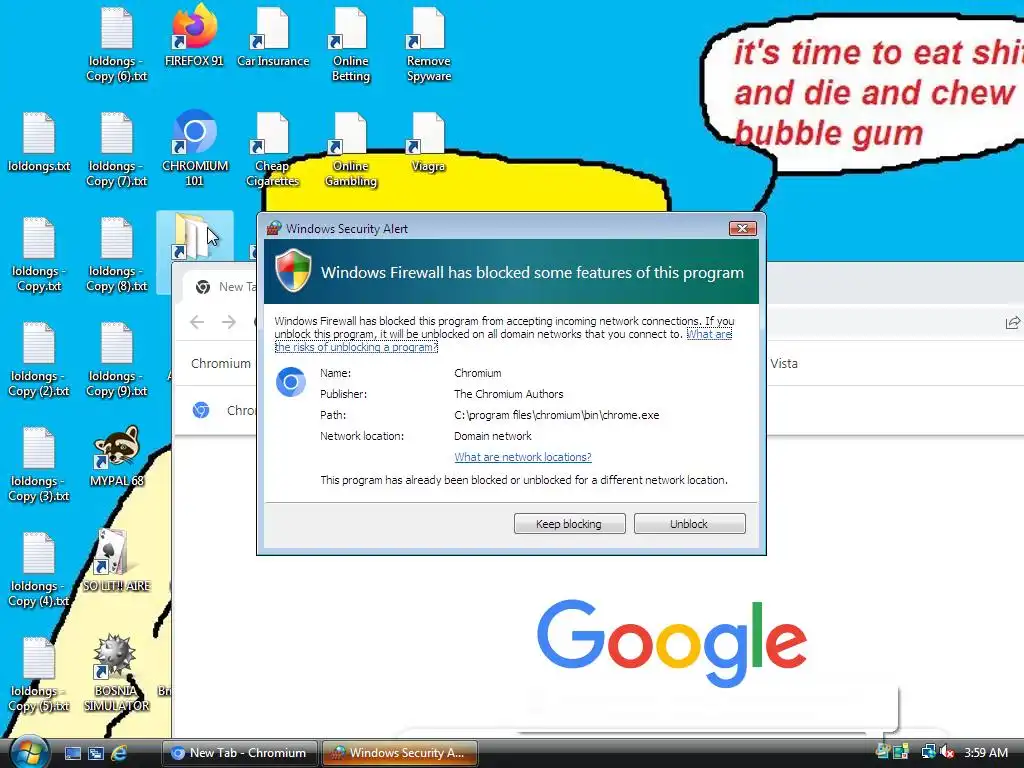Click Chromium's back navigation arrow
1024x768 pixels.
pos(197,322)
